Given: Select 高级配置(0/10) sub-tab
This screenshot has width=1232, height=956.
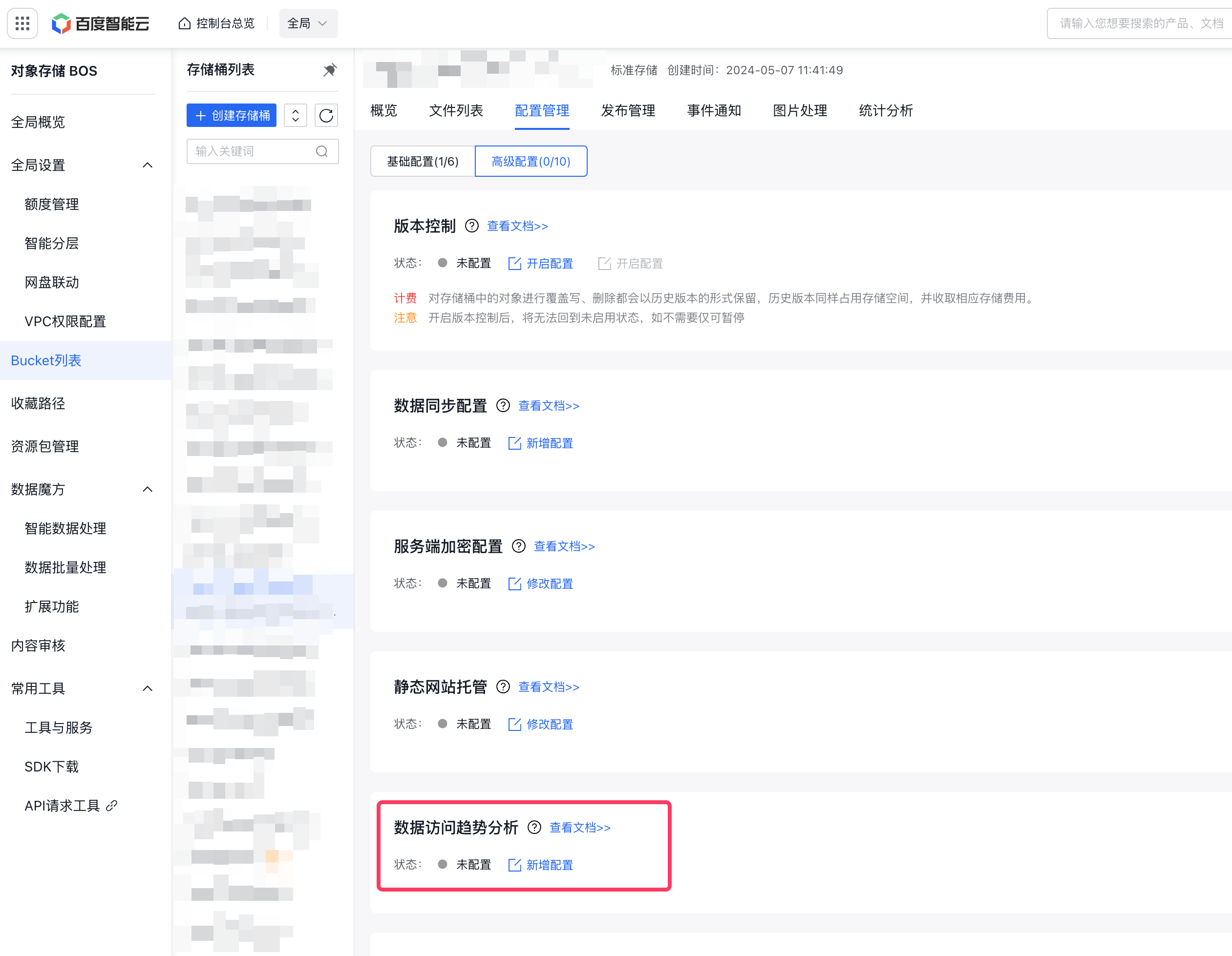Looking at the screenshot, I should [531, 162].
